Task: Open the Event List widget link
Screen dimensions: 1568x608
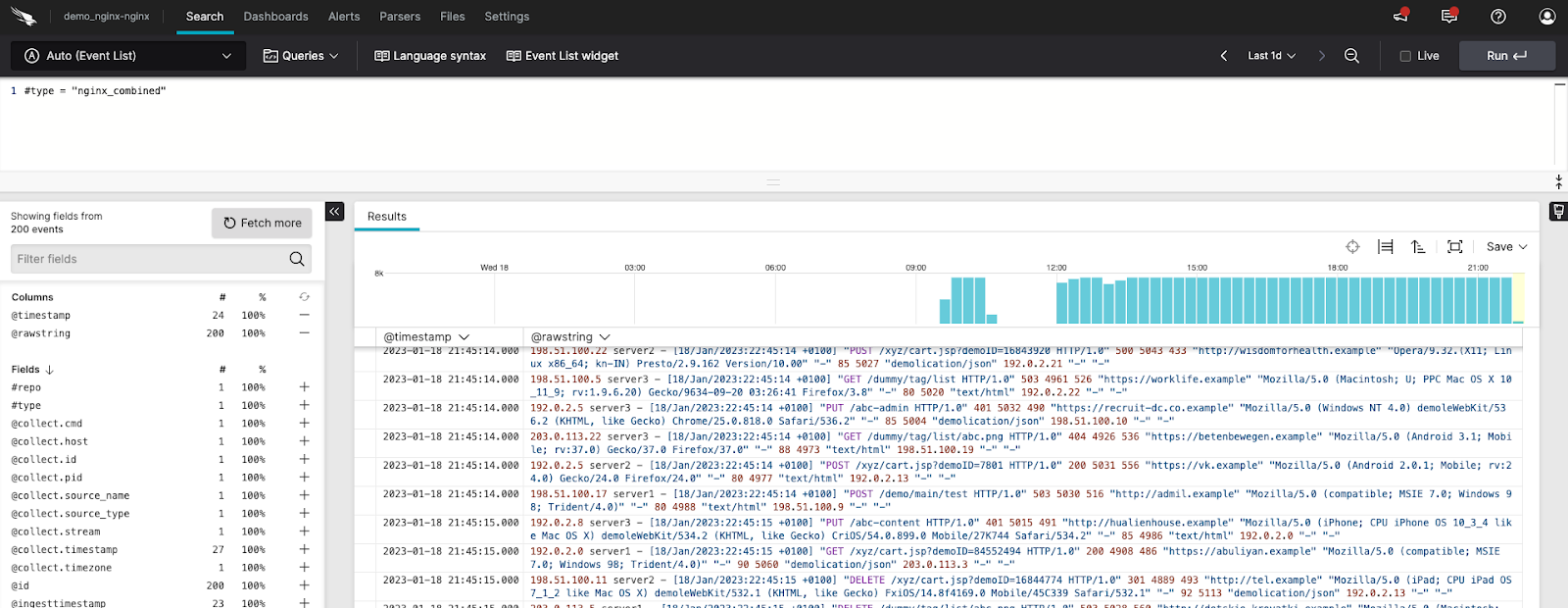Action: coord(563,56)
